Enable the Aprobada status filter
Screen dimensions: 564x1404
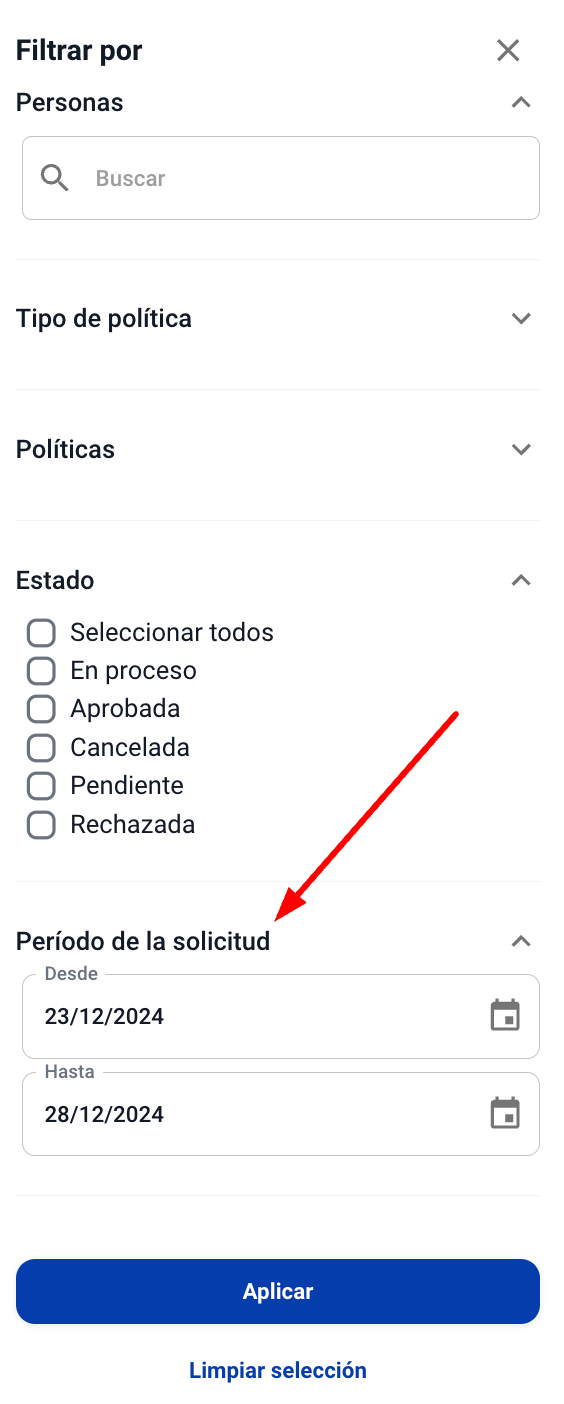(41, 709)
